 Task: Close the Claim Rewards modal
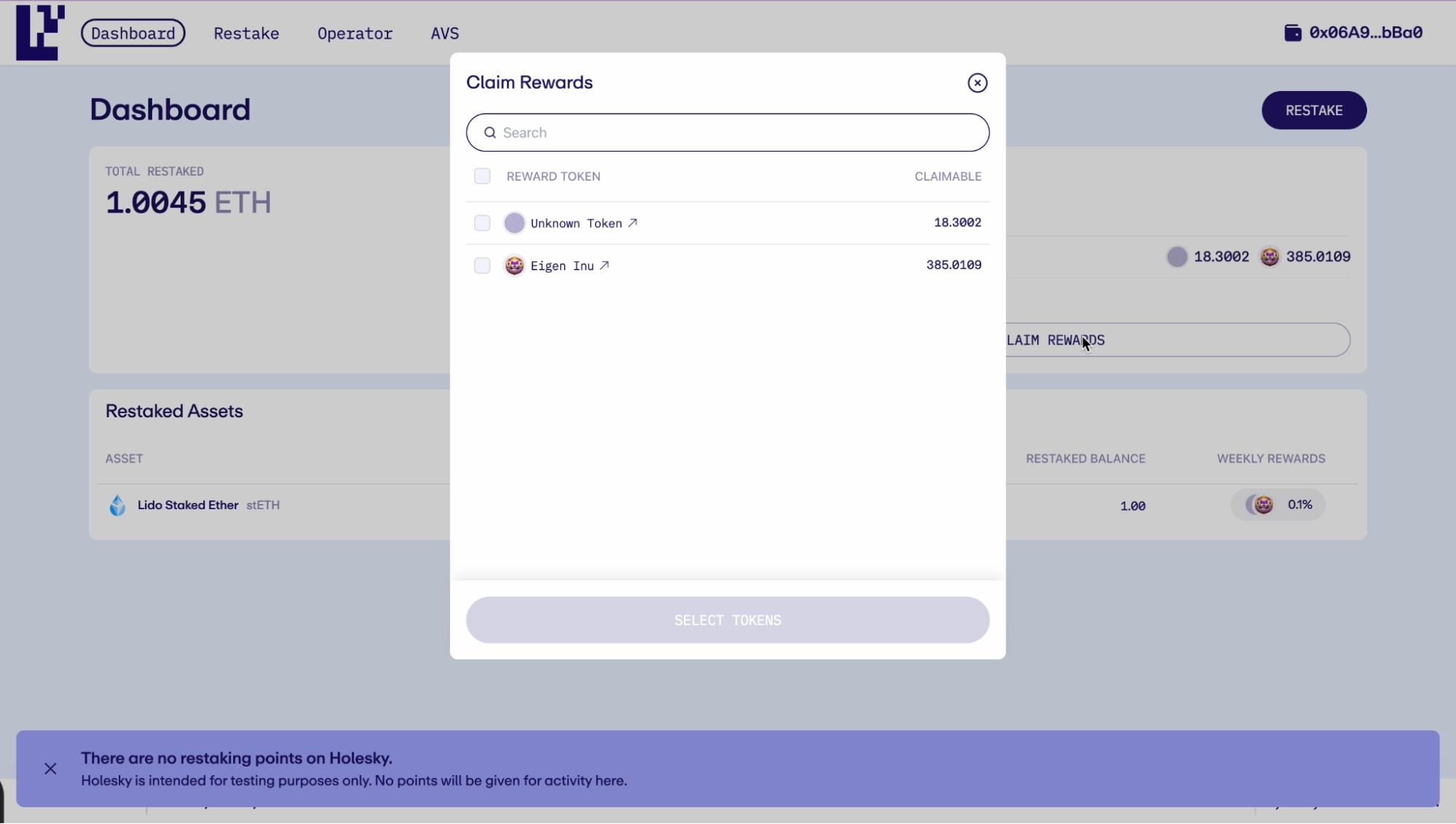click(977, 83)
